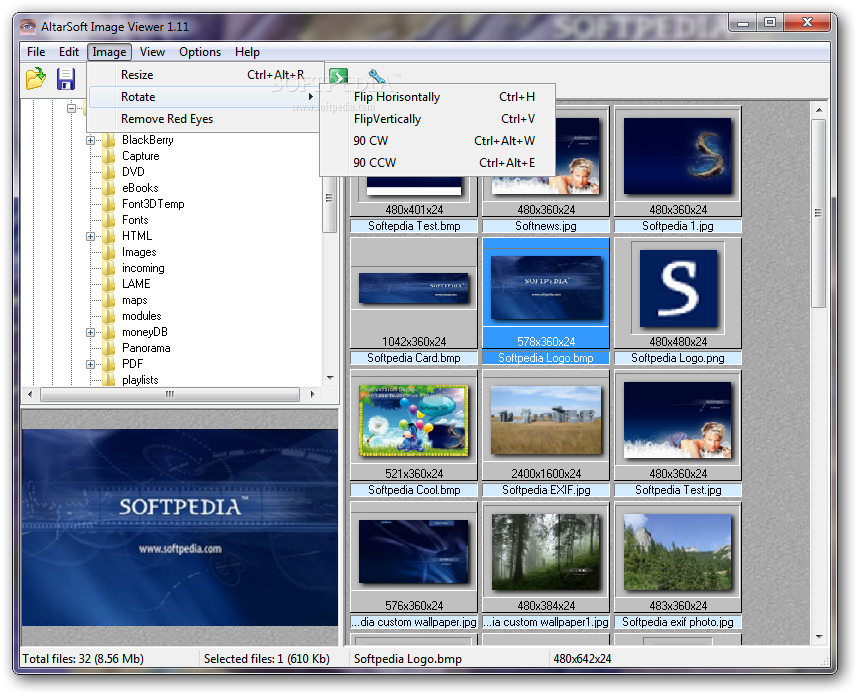Choose Resize from Image menu
858x695 pixels.
204,75
